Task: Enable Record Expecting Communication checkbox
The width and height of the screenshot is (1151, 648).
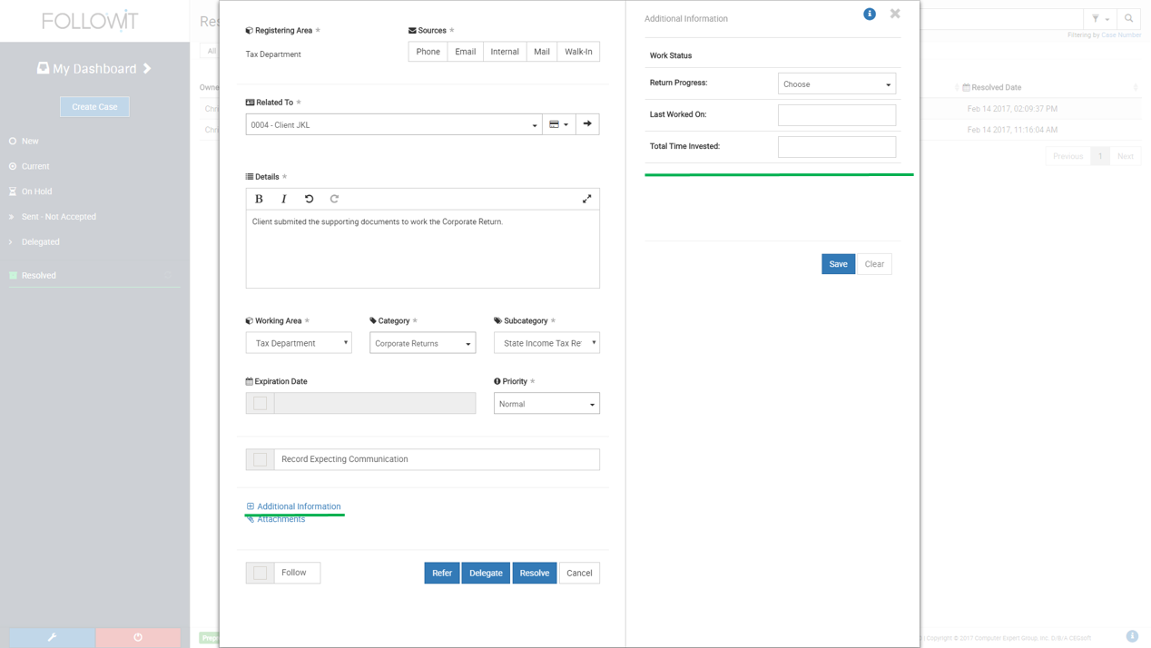Action: pyautogui.click(x=260, y=459)
